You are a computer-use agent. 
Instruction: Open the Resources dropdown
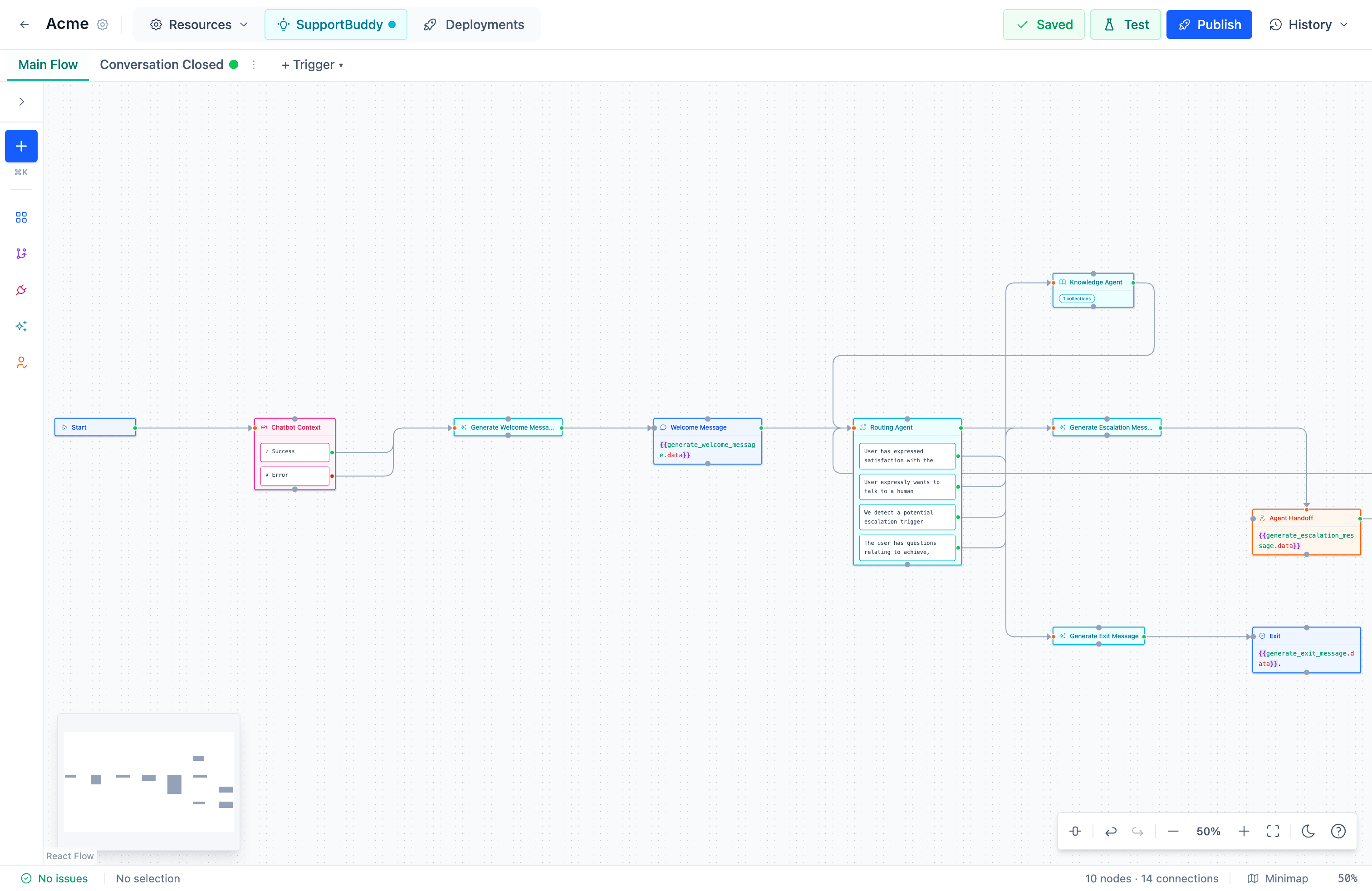coord(199,25)
